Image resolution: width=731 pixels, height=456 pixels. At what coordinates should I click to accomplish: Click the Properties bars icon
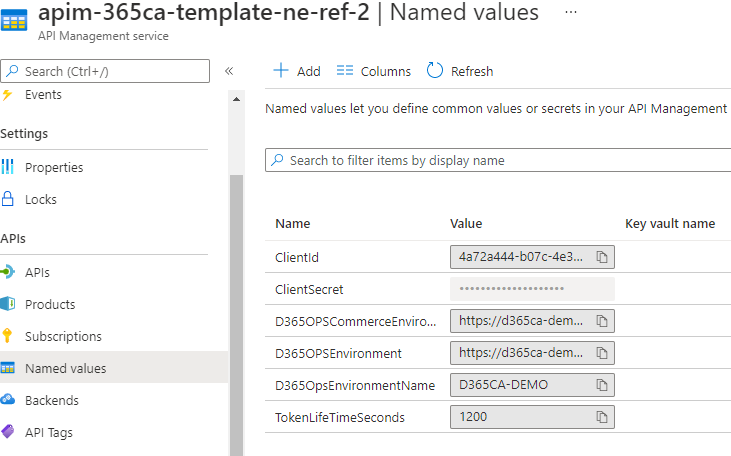pyautogui.click(x=7, y=167)
